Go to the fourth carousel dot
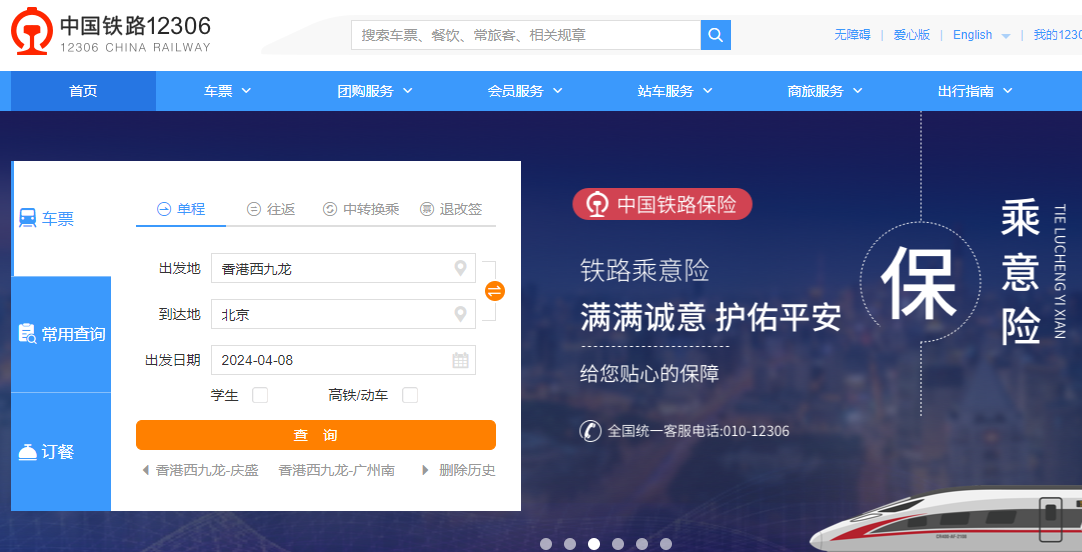 [x=618, y=544]
